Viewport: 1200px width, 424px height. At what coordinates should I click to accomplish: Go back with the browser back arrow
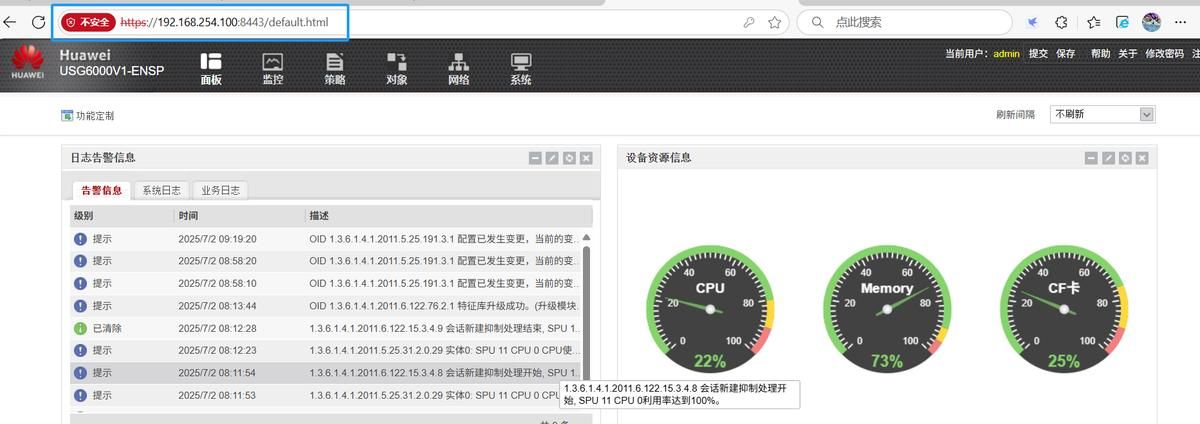pyautogui.click(x=10, y=21)
